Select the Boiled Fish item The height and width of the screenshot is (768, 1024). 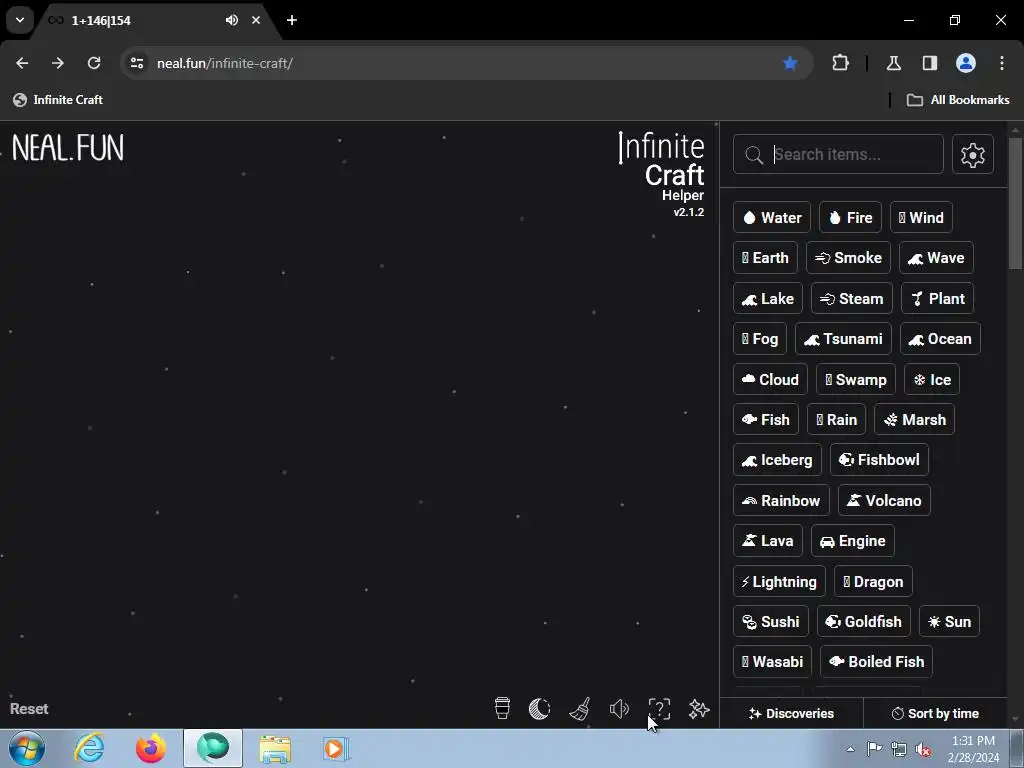[x=876, y=662]
